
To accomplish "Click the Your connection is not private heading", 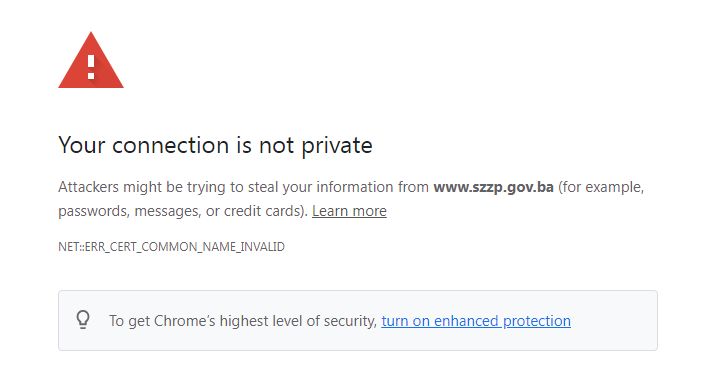I will tap(215, 145).
